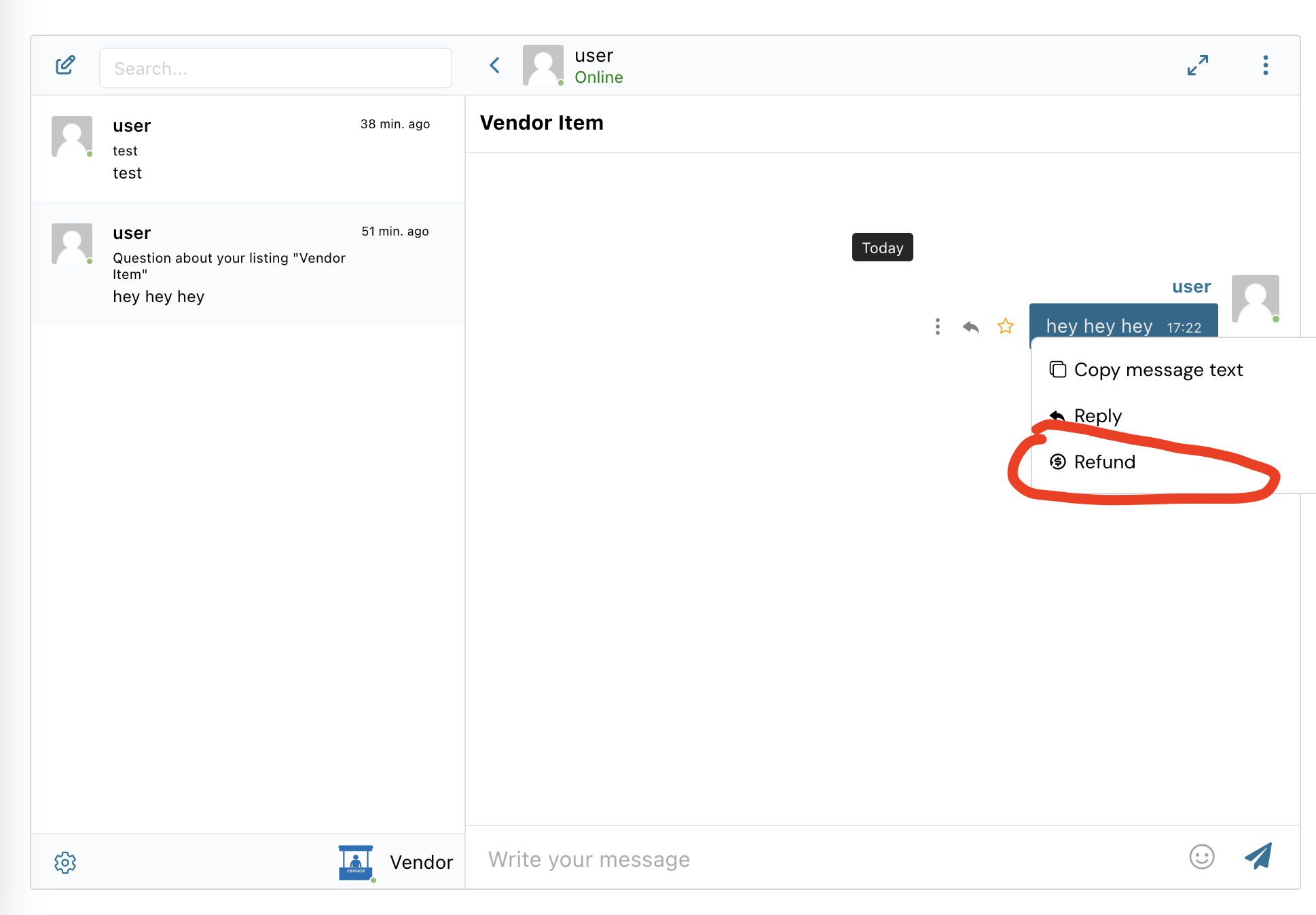Select "Copy message text" from the menu
Viewport: 1316px width, 915px height.
tap(1158, 370)
